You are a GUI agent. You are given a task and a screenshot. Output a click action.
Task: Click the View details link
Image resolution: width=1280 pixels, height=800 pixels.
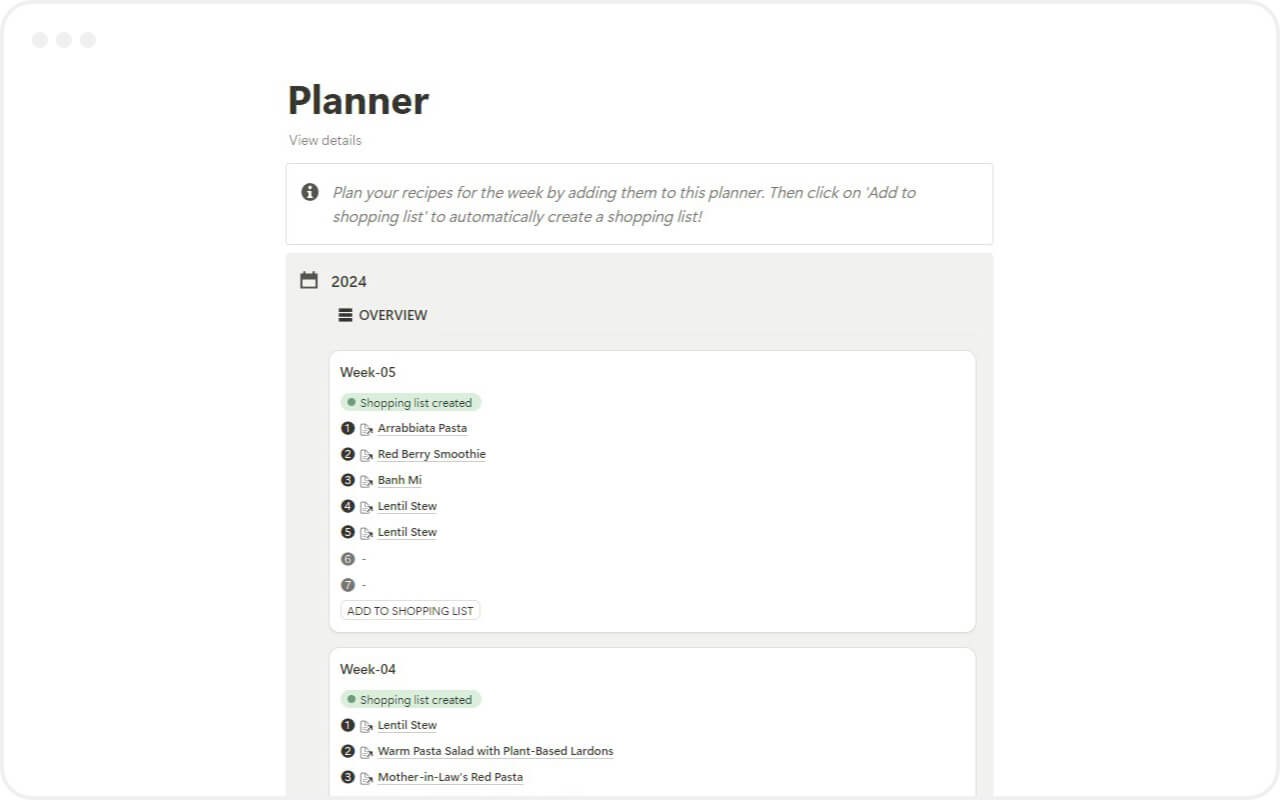[x=325, y=140]
